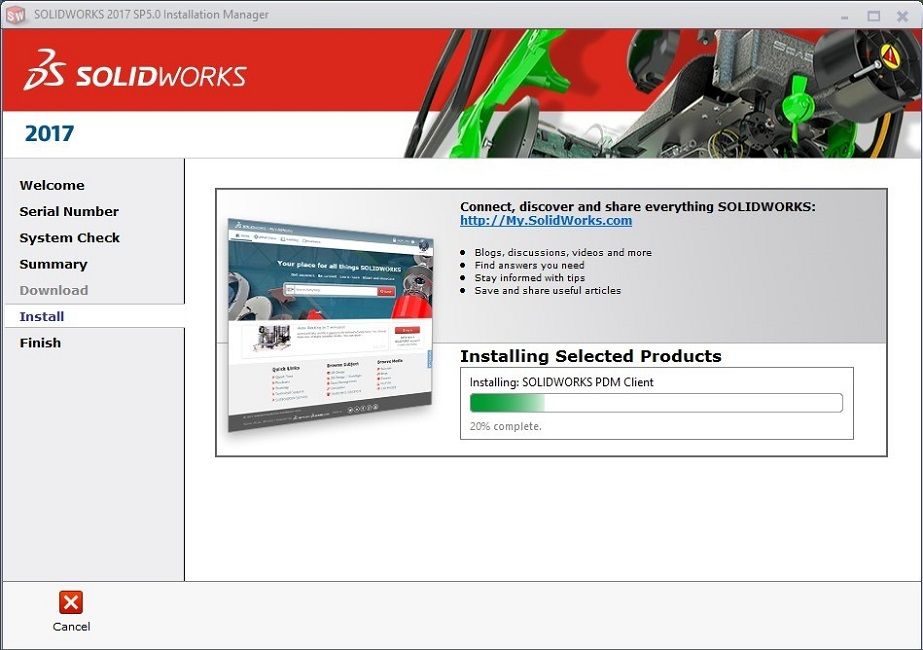This screenshot has width=923, height=650.
Task: Click the SW icon in the title bar
Action: tap(13, 14)
